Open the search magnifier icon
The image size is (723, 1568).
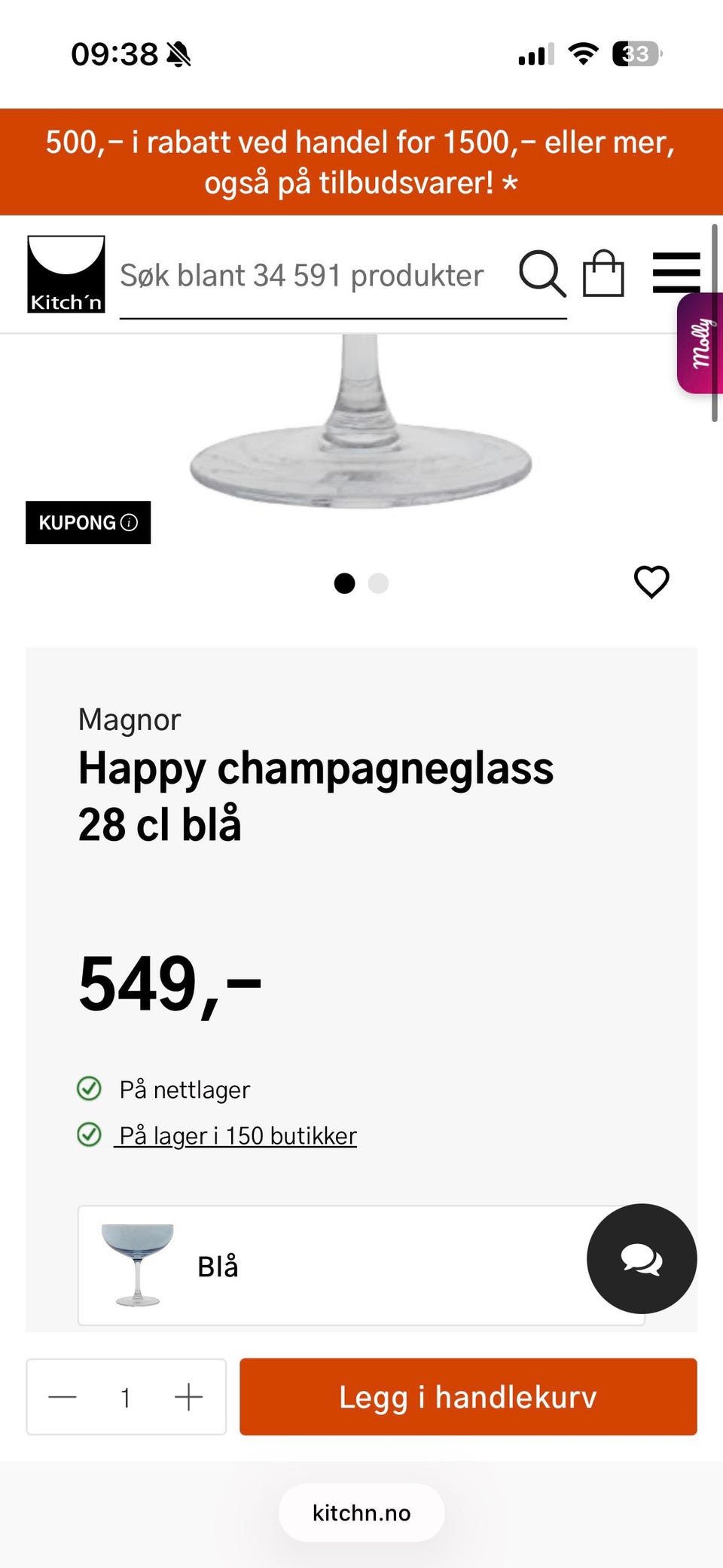(x=542, y=274)
